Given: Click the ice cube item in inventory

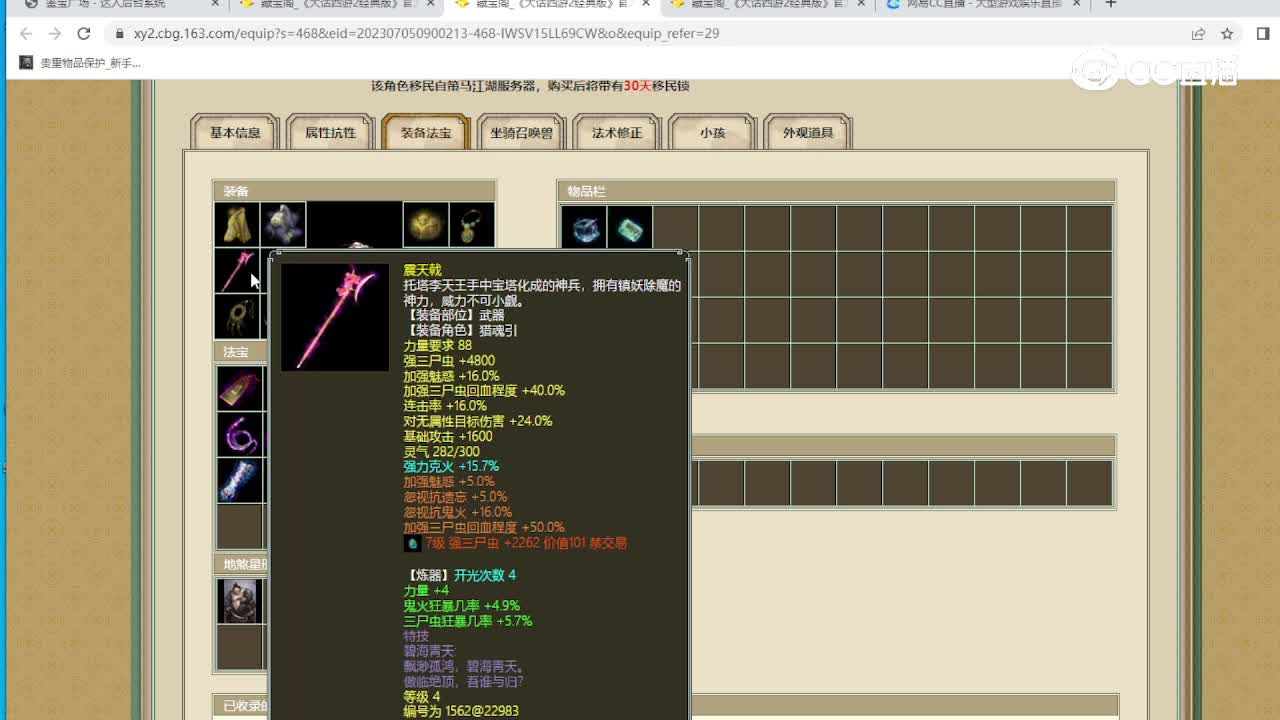Looking at the screenshot, I should pos(583,228).
